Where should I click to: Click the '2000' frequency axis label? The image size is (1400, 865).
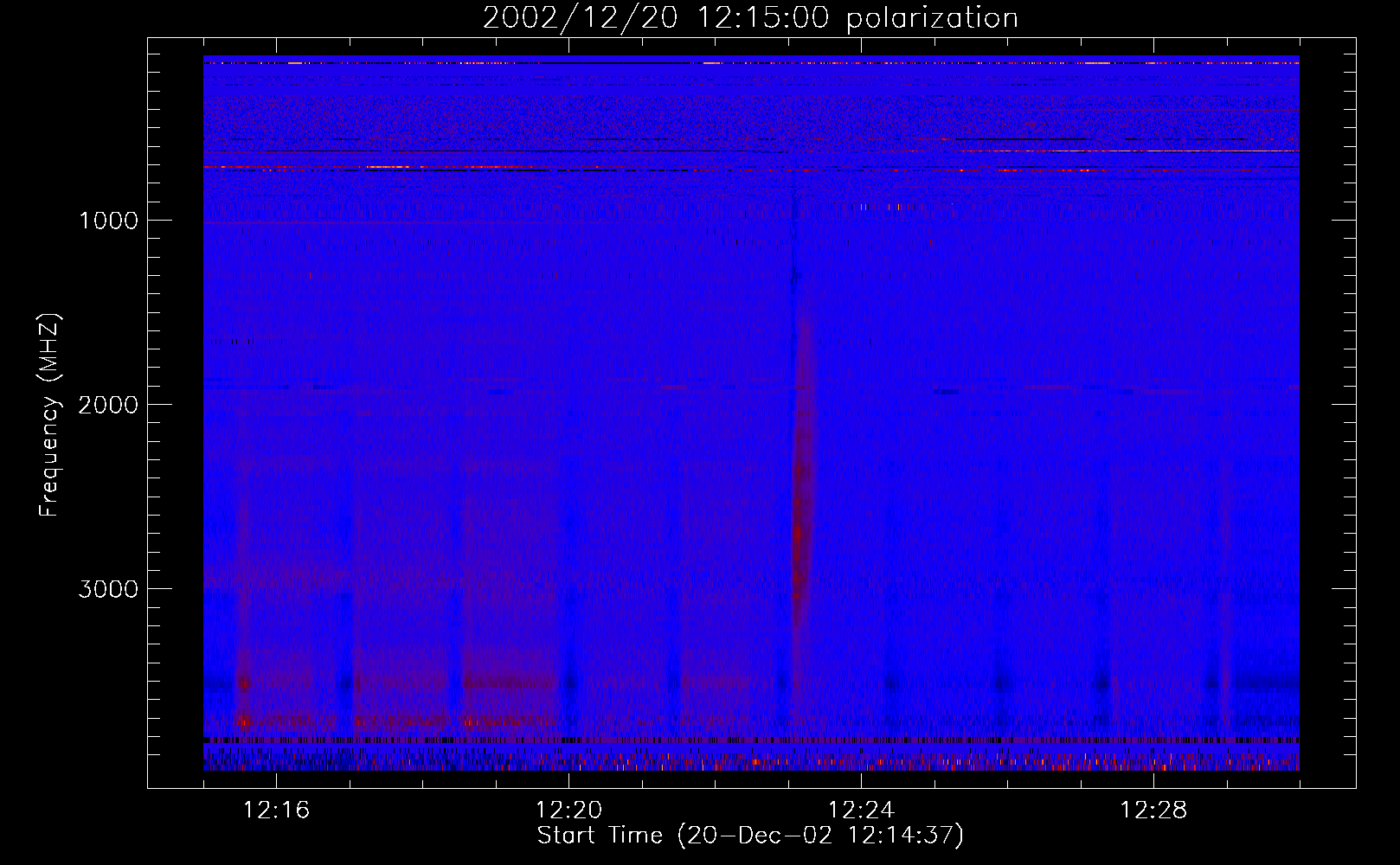click(x=108, y=405)
